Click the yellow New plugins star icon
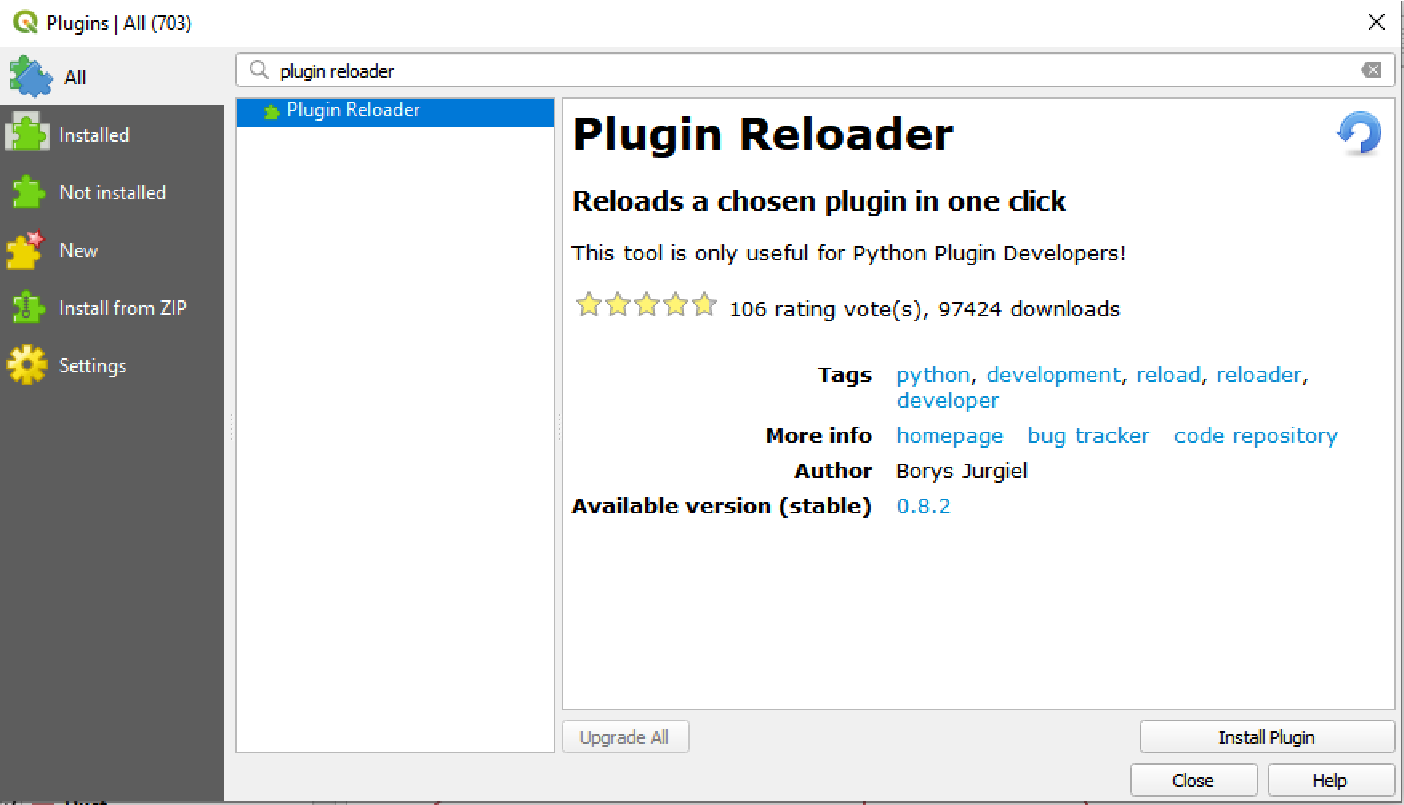The image size is (1404, 805). point(27,250)
